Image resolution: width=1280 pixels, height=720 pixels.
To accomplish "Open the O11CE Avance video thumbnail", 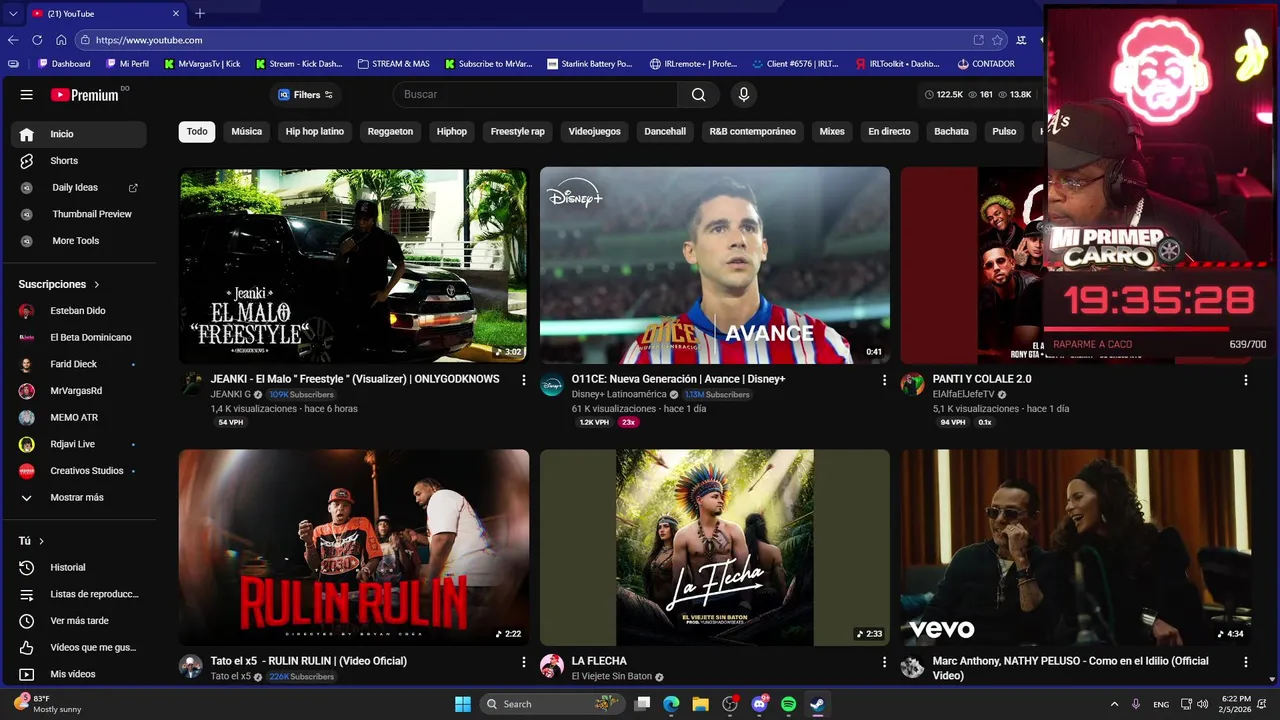I will pyautogui.click(x=715, y=265).
